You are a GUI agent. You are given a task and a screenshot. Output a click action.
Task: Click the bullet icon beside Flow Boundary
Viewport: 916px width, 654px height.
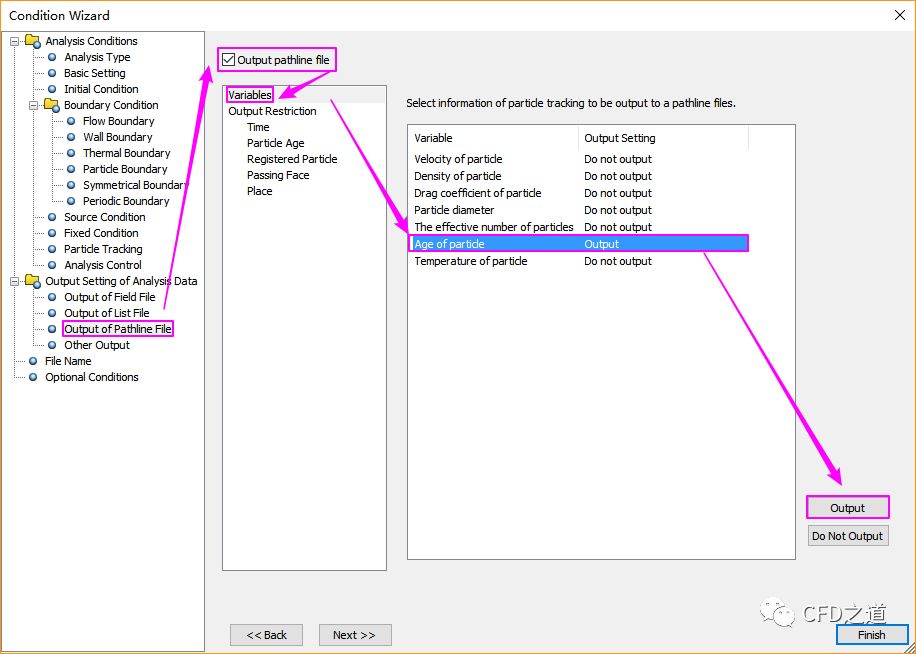[71, 121]
